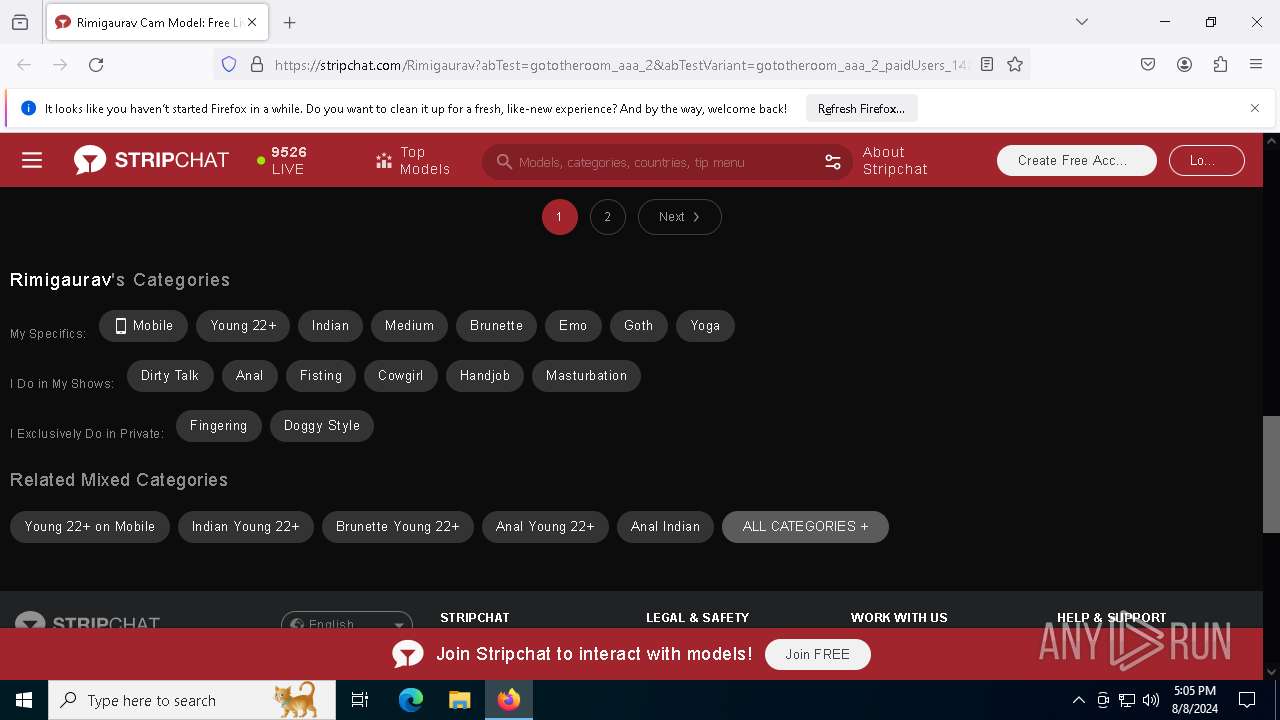The image size is (1280, 720).
Task: Go to page 2 of results
Action: pos(607,217)
